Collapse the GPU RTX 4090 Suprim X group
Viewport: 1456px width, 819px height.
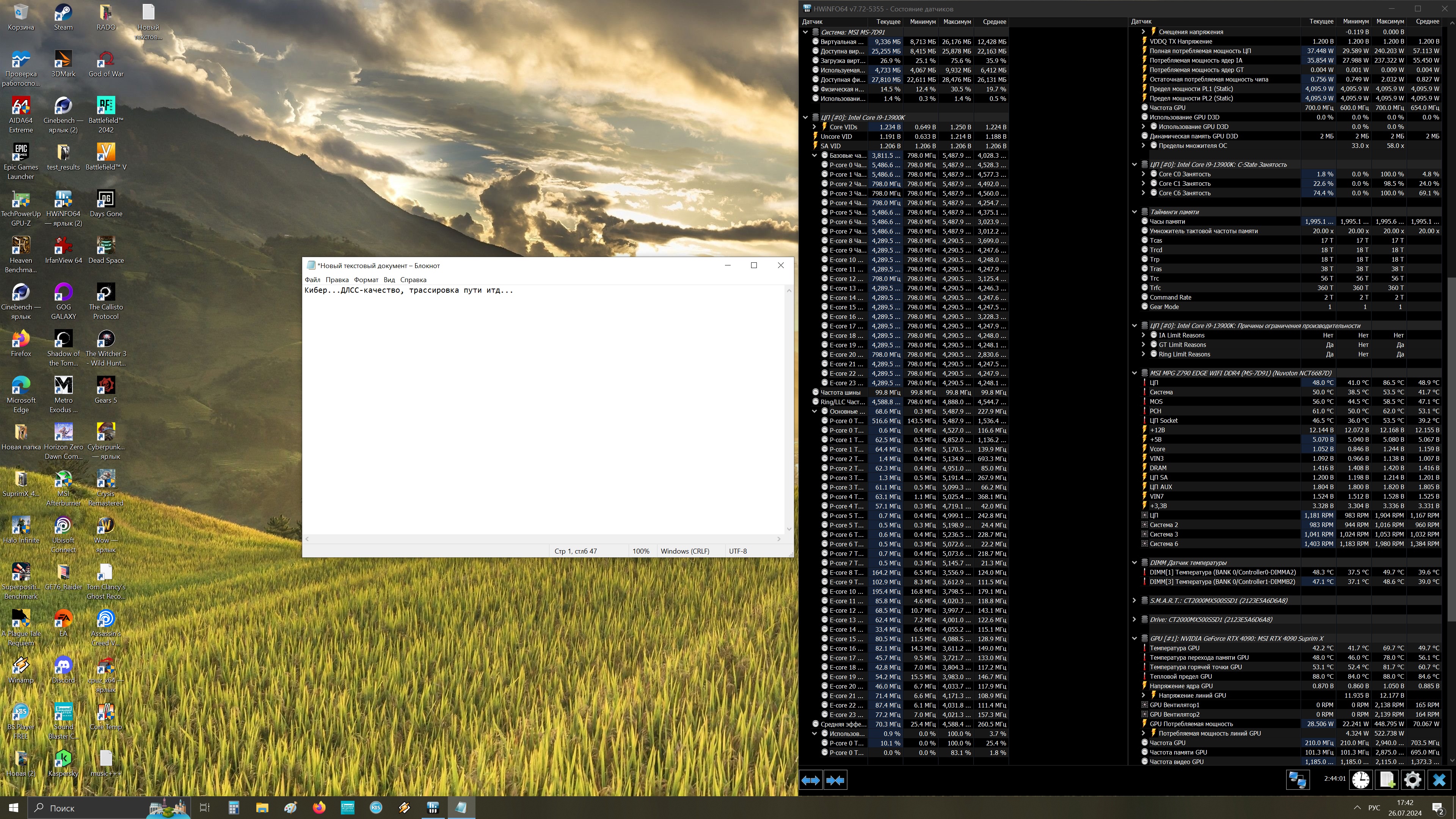pos(1134,639)
